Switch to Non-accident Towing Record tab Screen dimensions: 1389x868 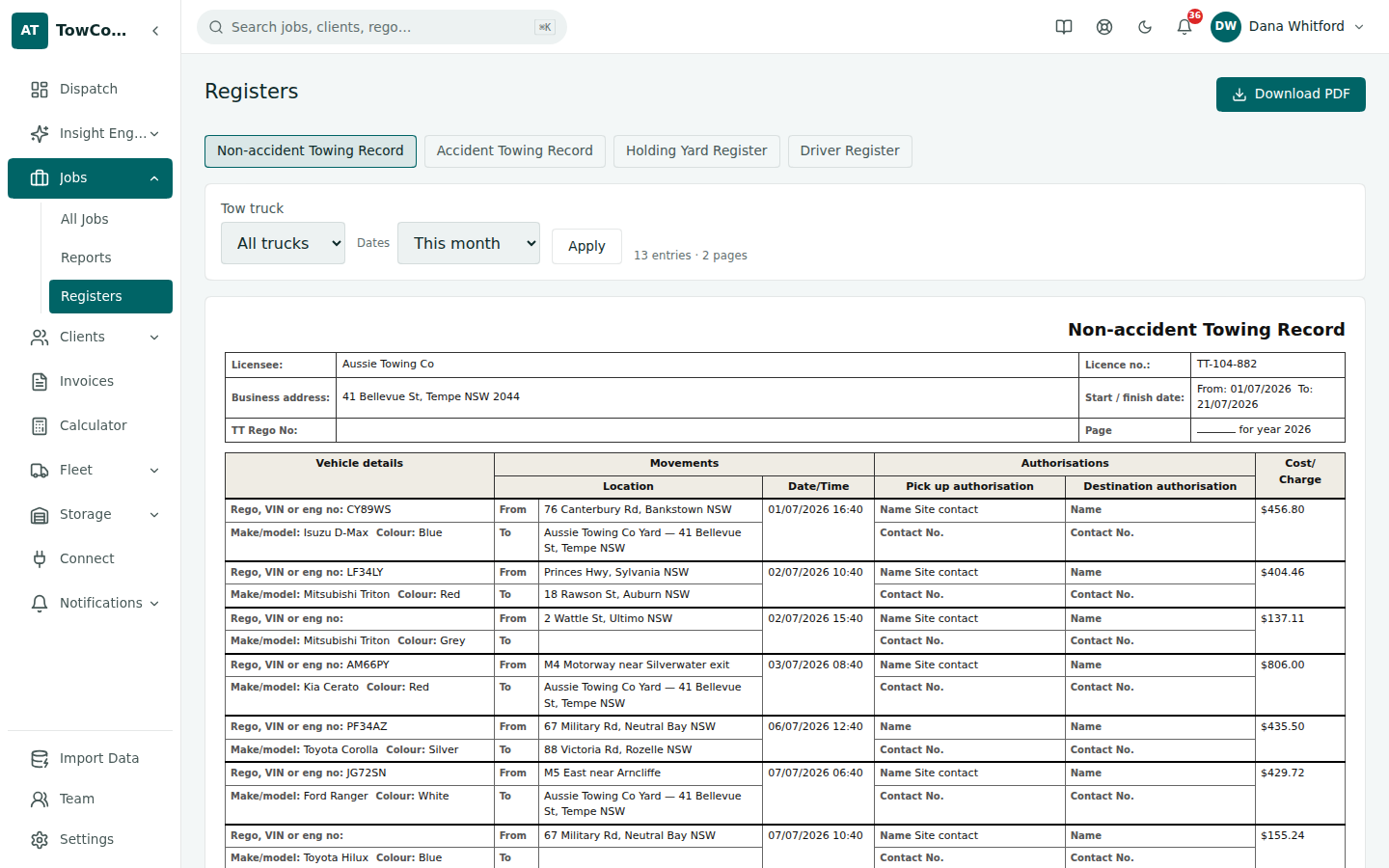[x=311, y=151]
